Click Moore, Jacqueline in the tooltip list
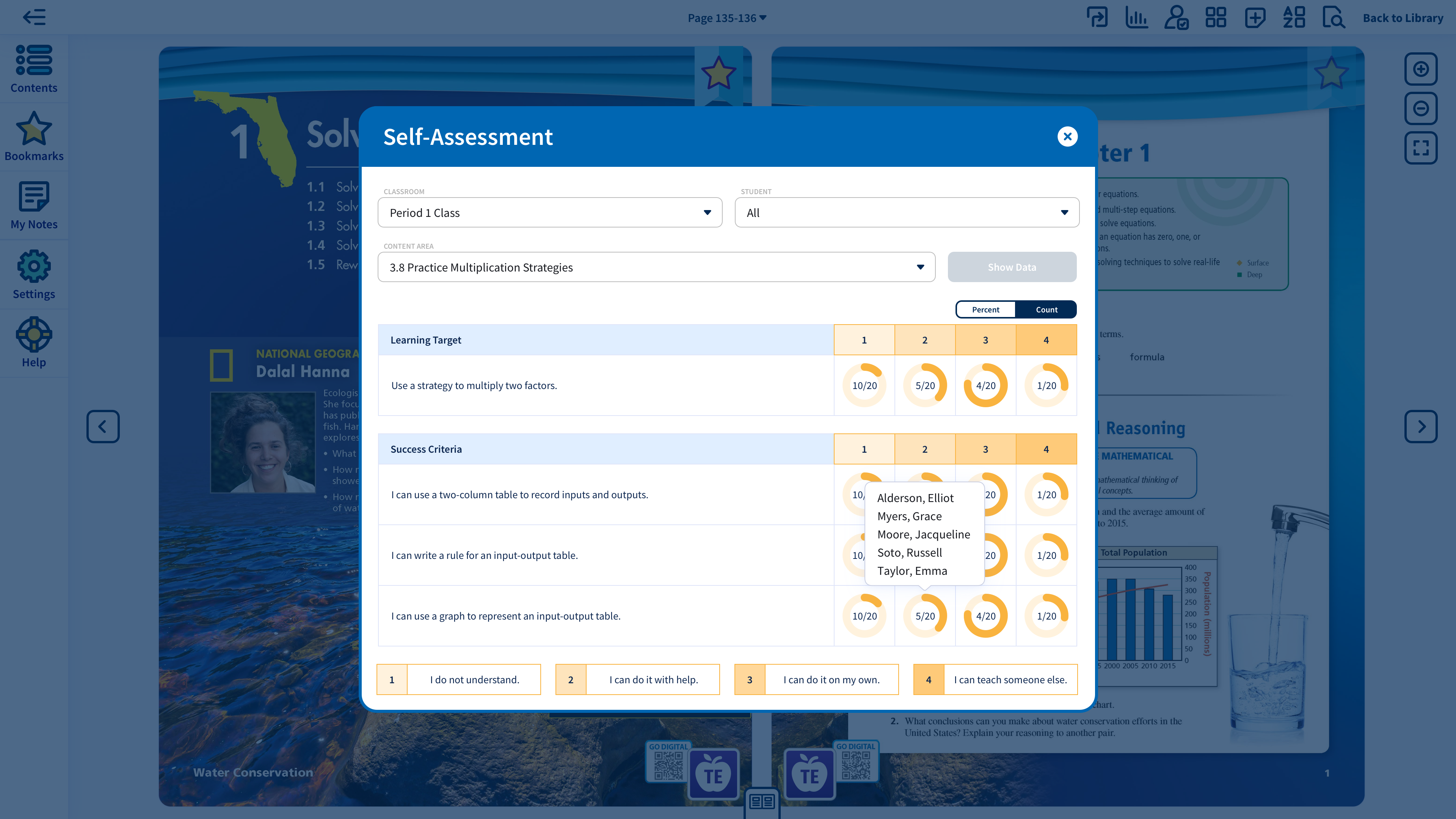The image size is (1456, 819). 924,534
